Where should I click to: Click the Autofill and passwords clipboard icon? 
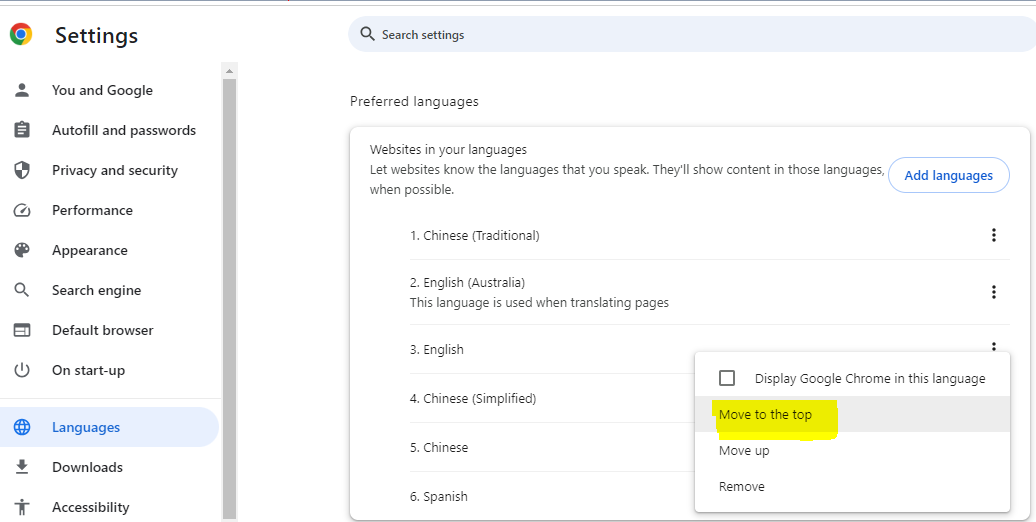(x=22, y=130)
